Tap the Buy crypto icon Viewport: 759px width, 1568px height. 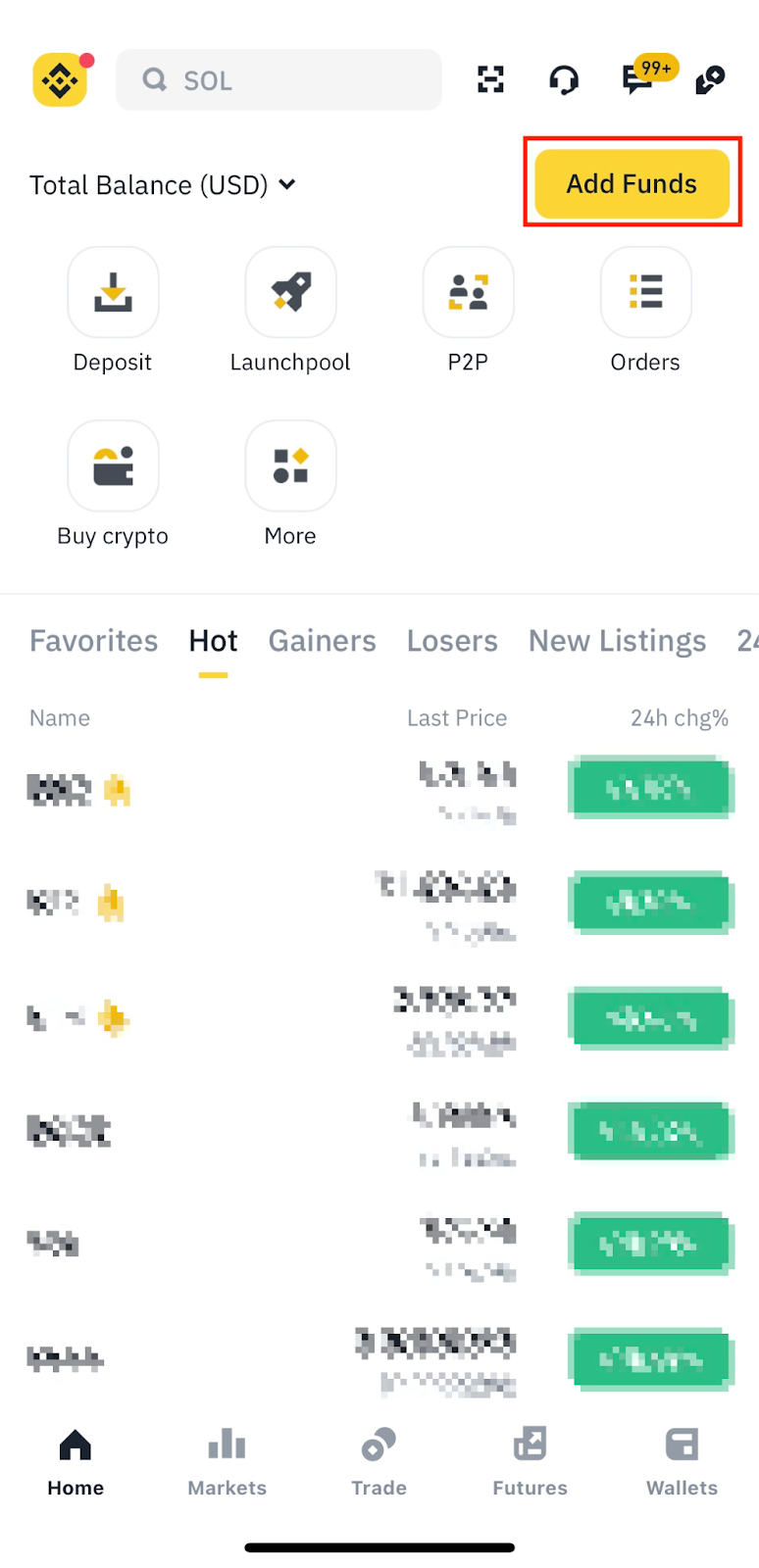pyautogui.click(x=113, y=465)
